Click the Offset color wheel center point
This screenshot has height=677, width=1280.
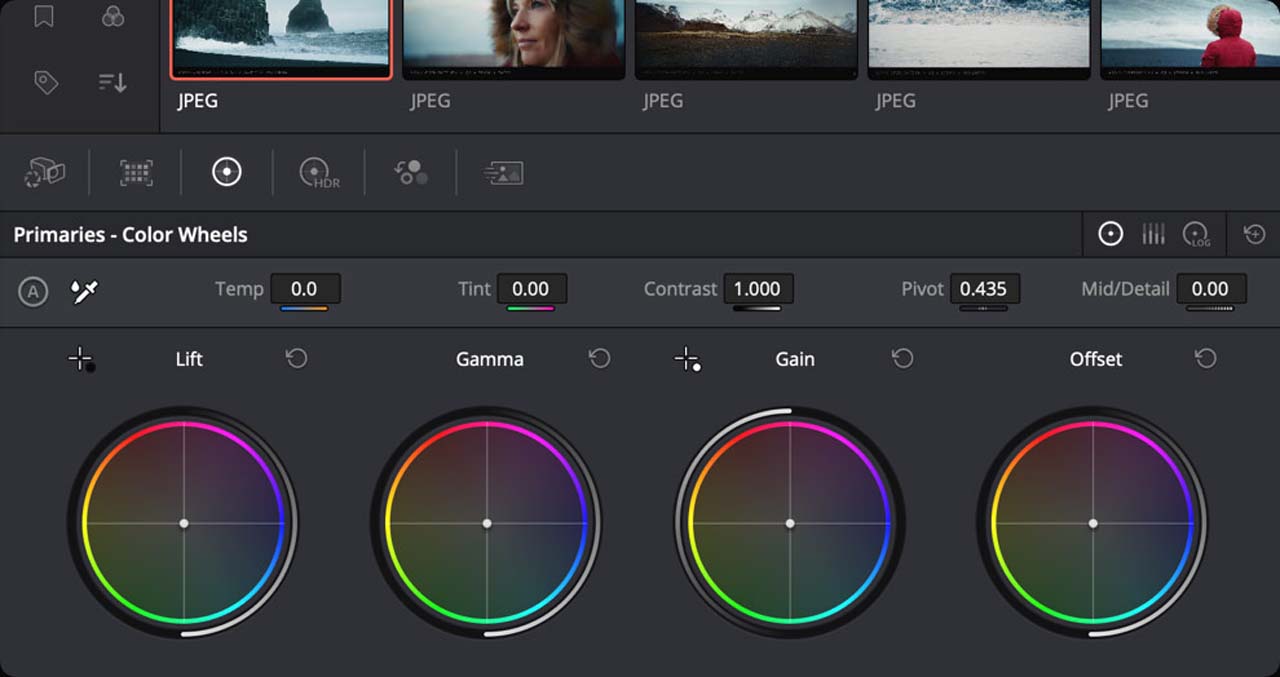click(x=1093, y=523)
